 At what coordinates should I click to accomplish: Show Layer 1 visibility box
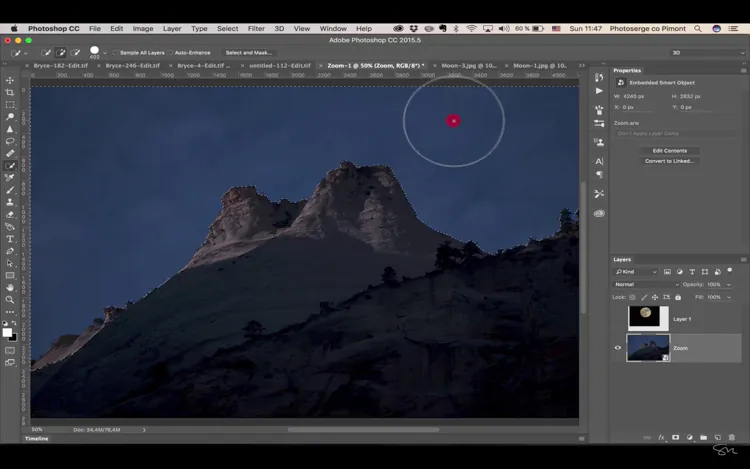(618, 318)
